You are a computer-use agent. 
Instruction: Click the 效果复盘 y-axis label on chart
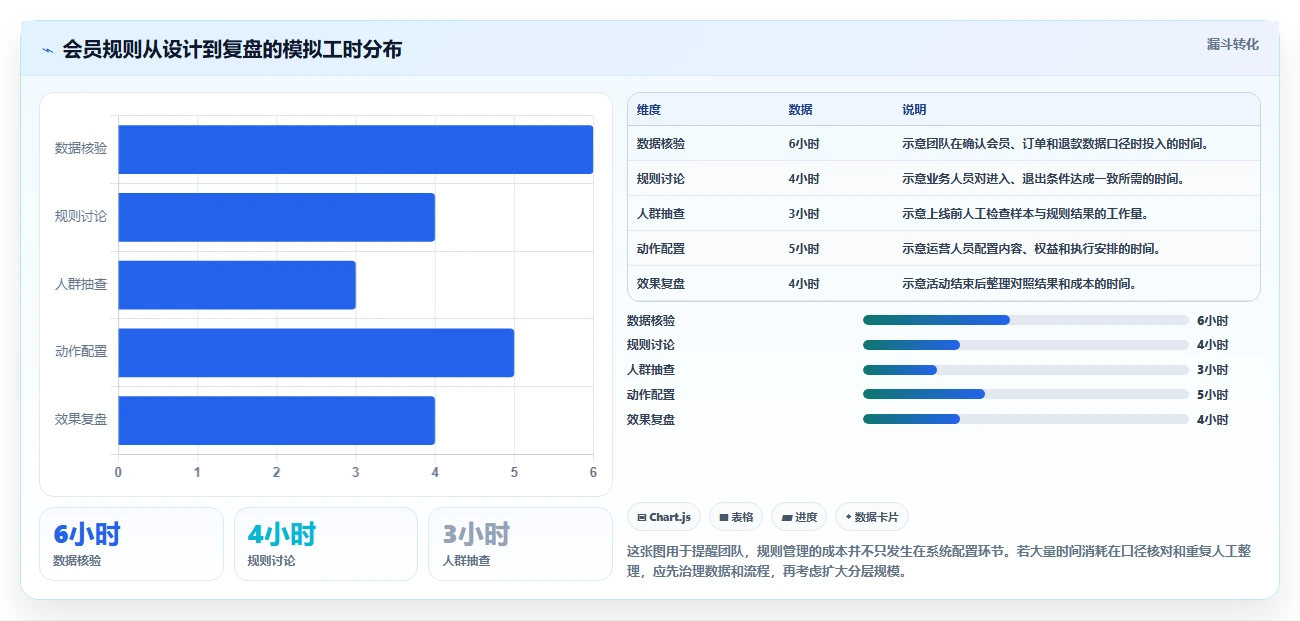81,420
